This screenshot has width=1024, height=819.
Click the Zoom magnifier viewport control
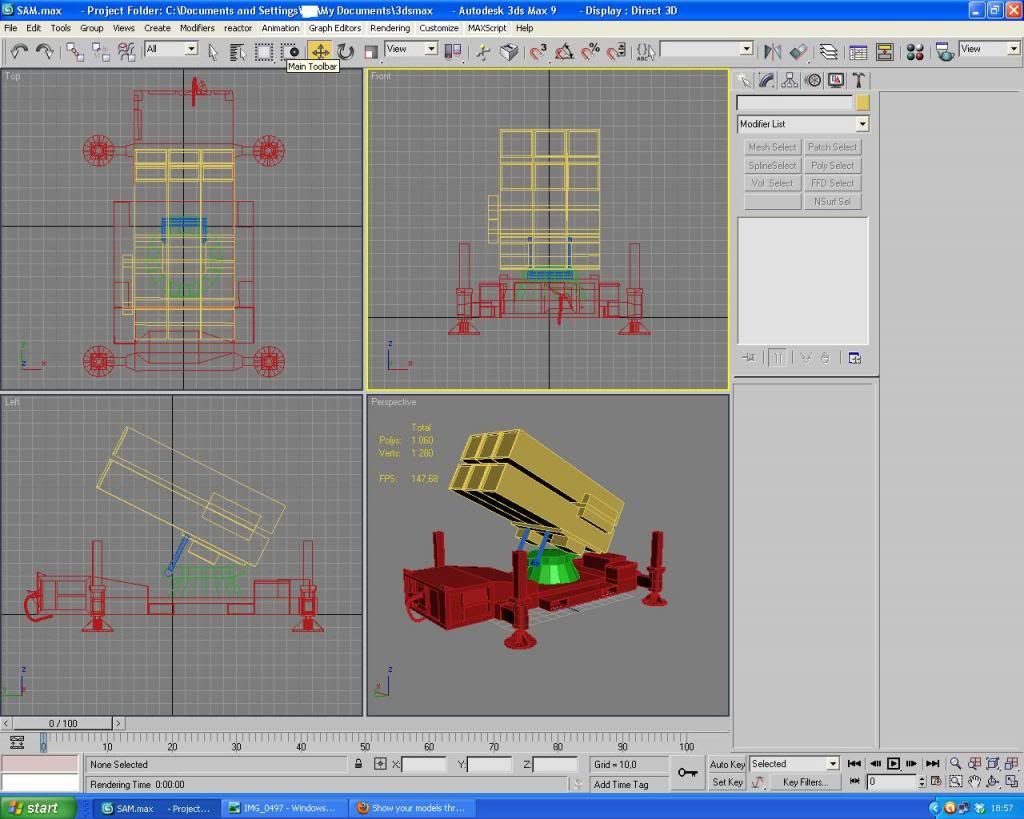click(956, 764)
